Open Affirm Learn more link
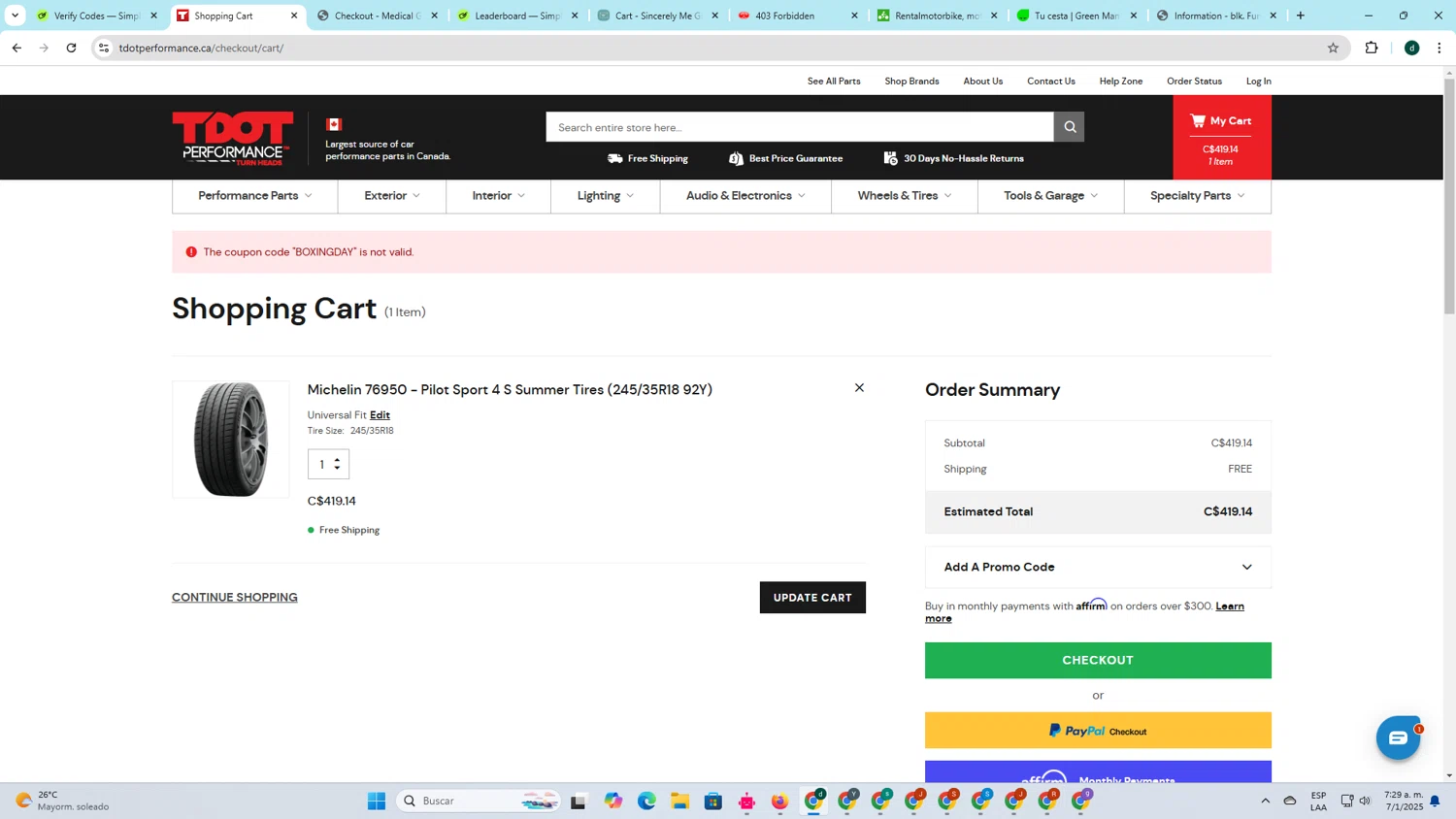 coord(1230,606)
